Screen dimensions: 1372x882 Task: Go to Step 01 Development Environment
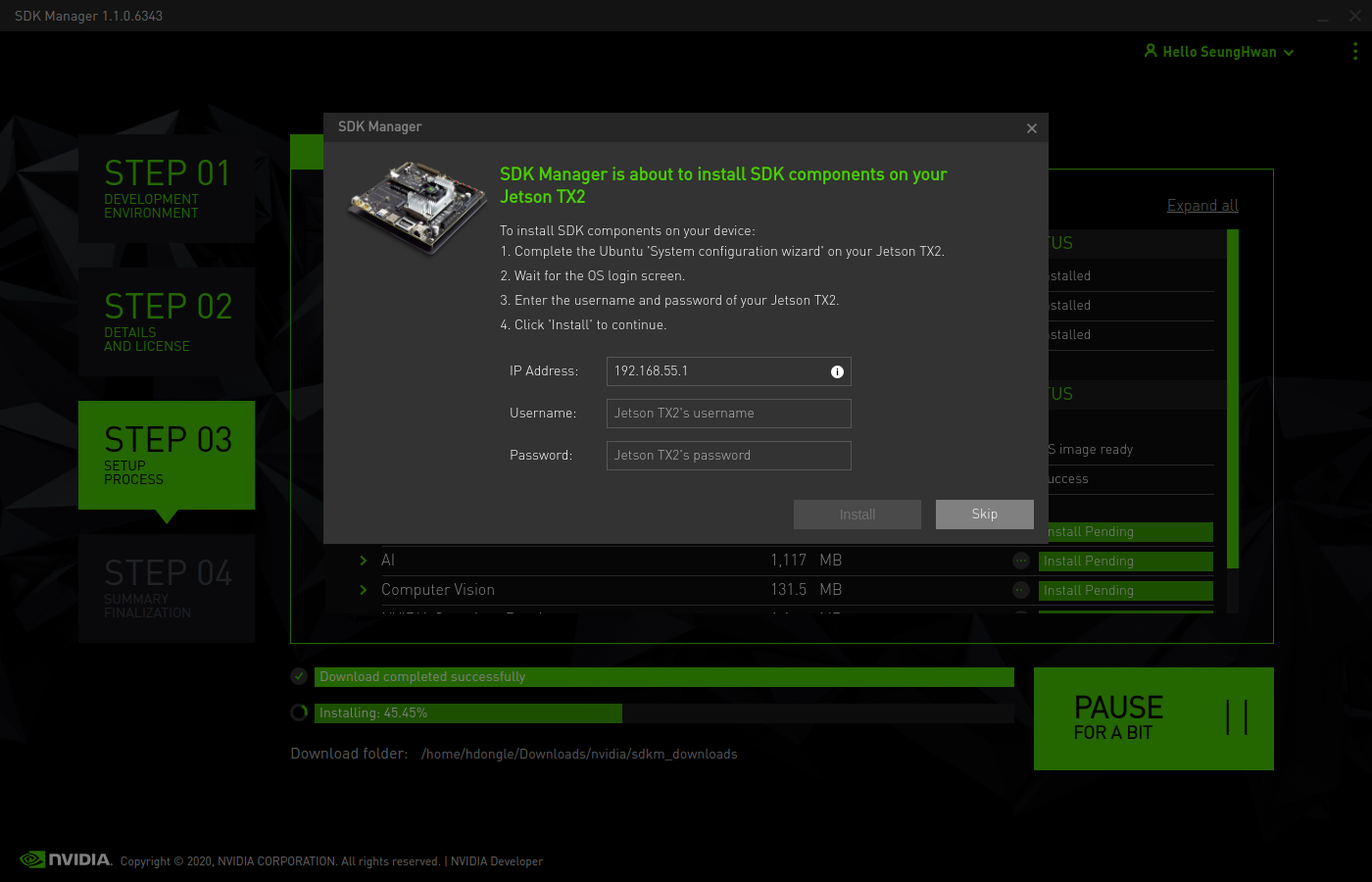167,188
